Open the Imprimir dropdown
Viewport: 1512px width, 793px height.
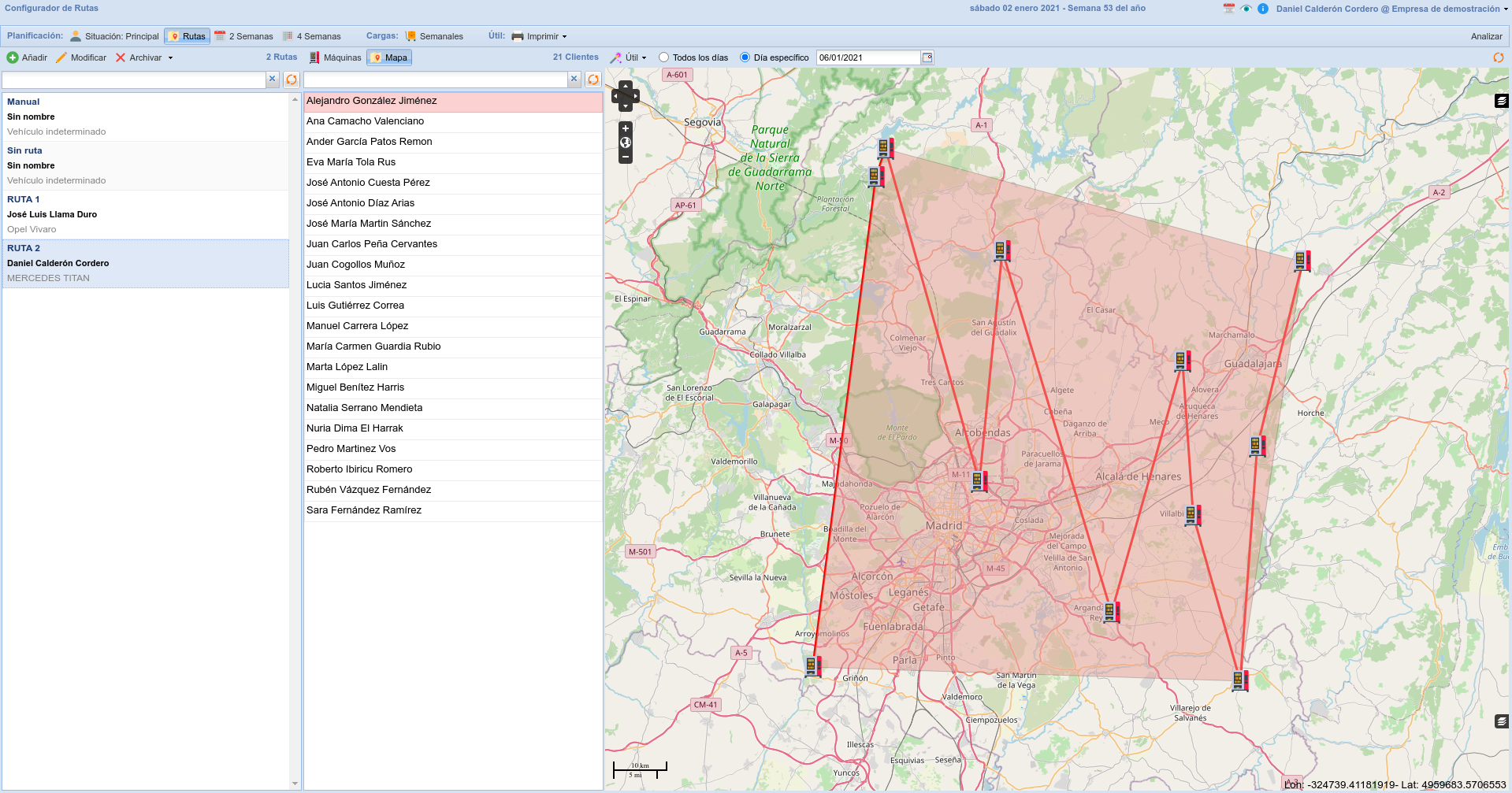coord(540,36)
